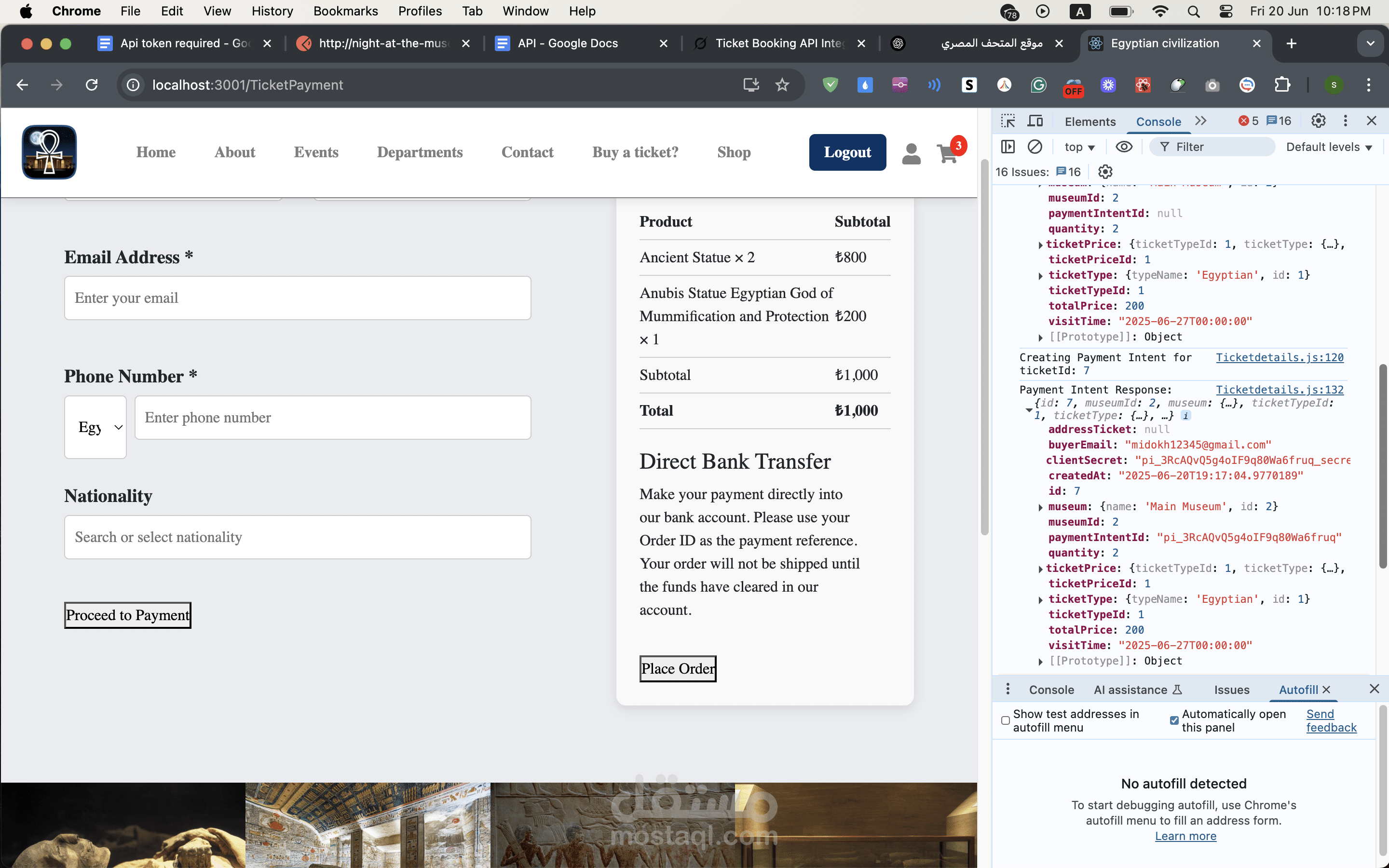Click the React DevTools extension icon
Screen dimensions: 1389x868
coord(1142,85)
